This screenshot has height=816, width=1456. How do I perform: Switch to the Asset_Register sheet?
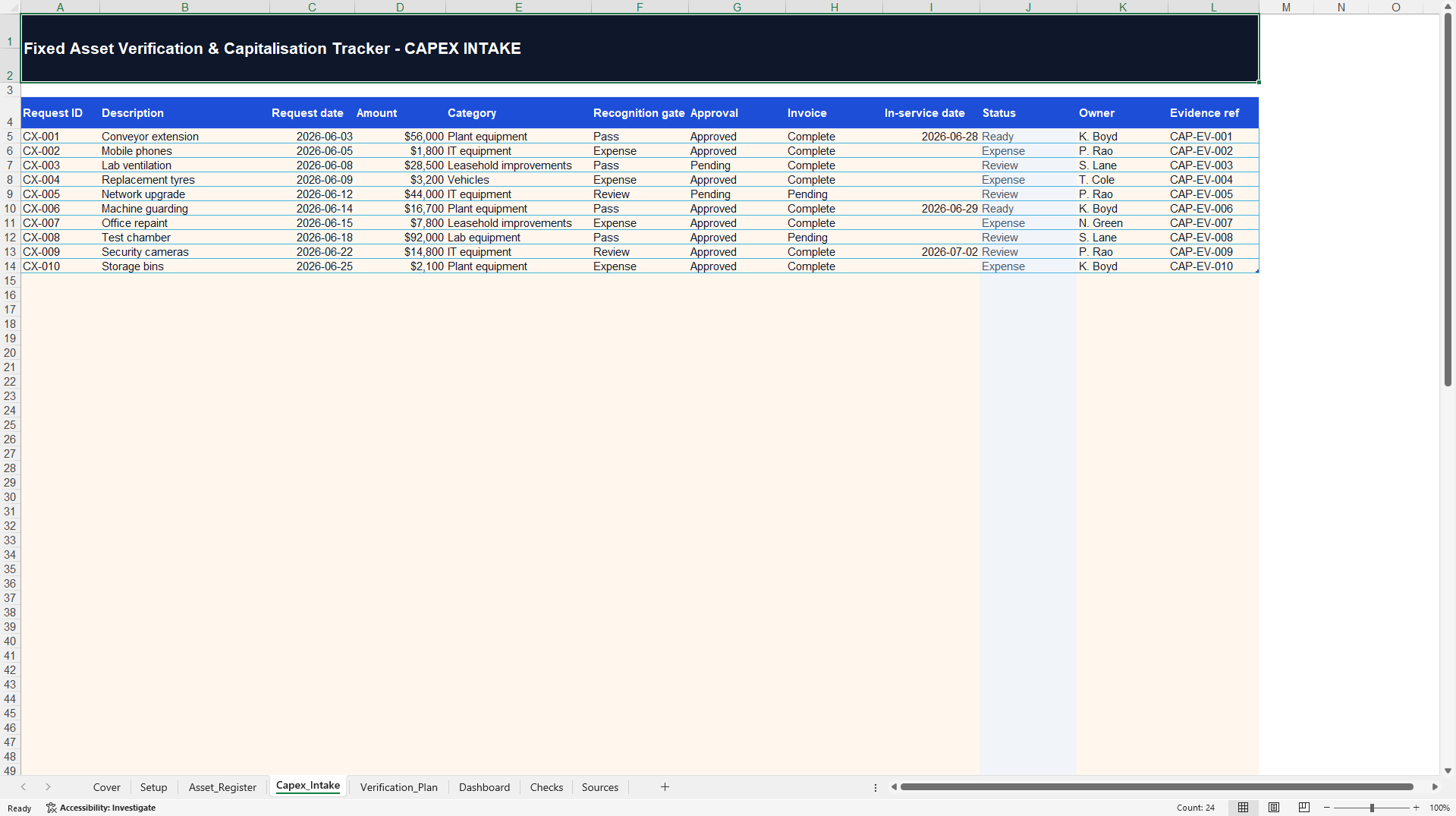pyautogui.click(x=222, y=787)
